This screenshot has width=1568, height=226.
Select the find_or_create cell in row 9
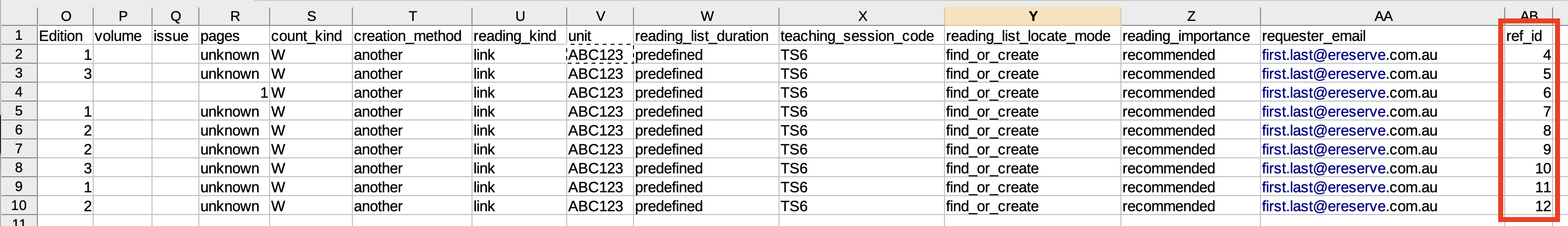tap(1032, 187)
